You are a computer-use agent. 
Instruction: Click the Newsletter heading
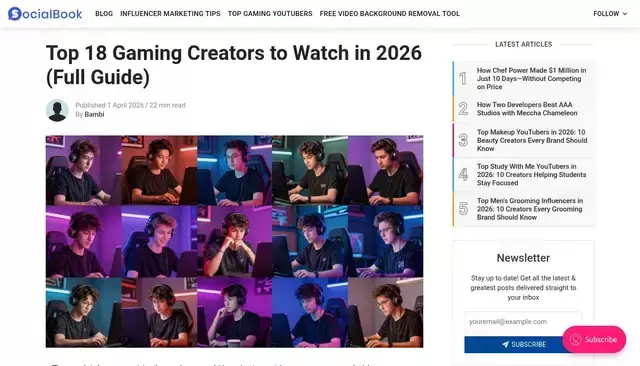click(x=523, y=258)
